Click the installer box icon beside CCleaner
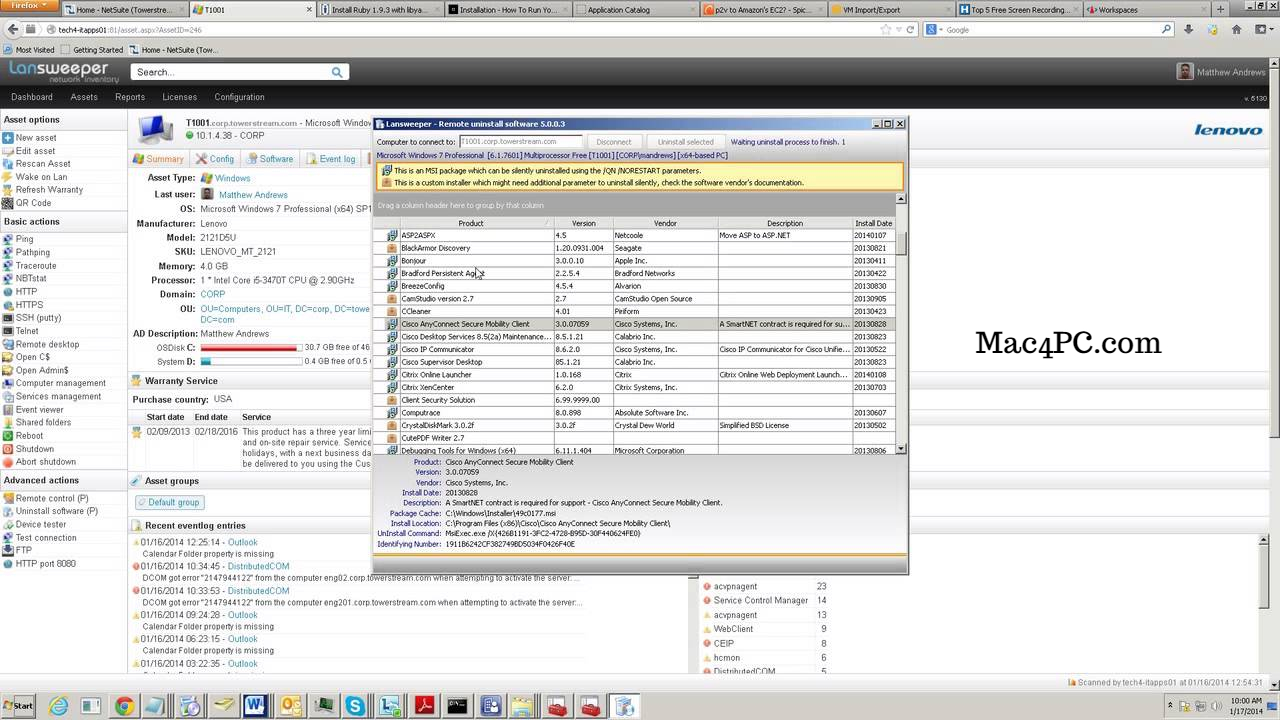This screenshot has height=720, width=1280. tap(392, 311)
